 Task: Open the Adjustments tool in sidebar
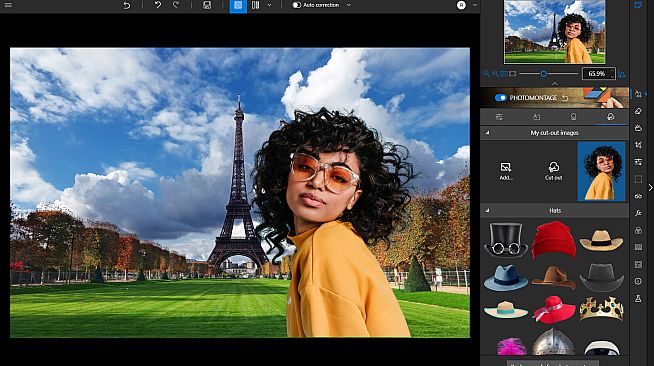(x=638, y=162)
